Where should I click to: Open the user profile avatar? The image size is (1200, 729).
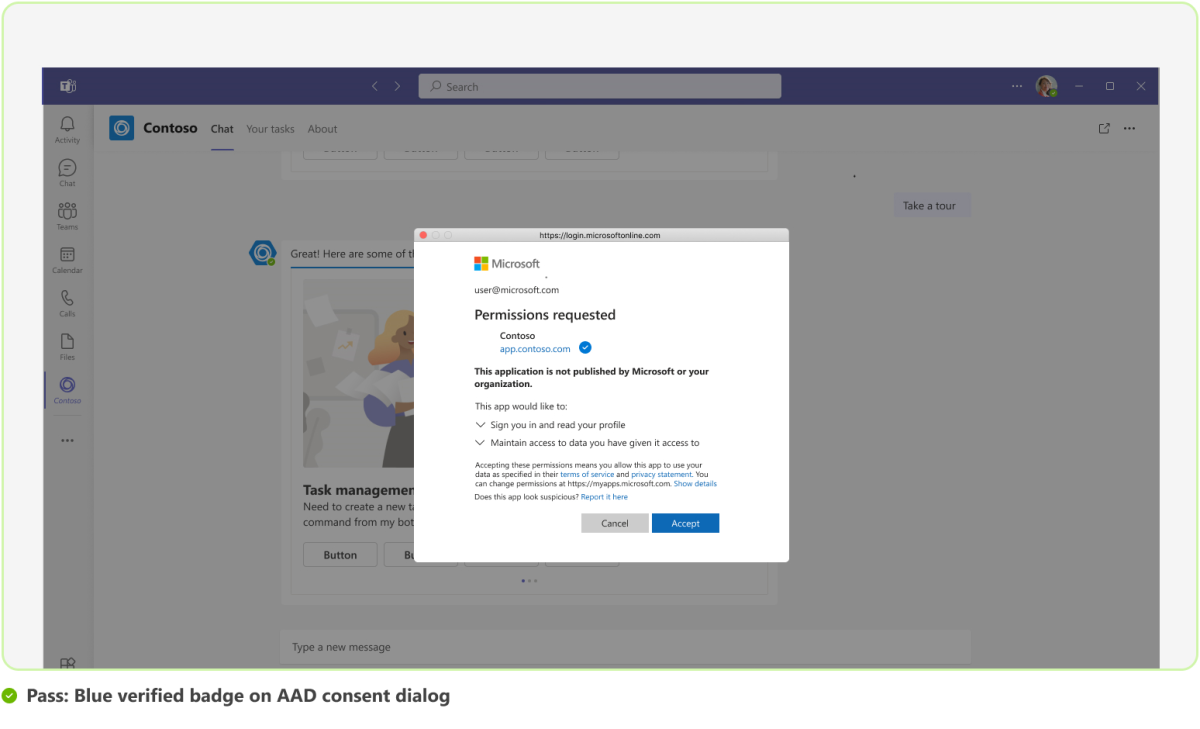(1046, 86)
